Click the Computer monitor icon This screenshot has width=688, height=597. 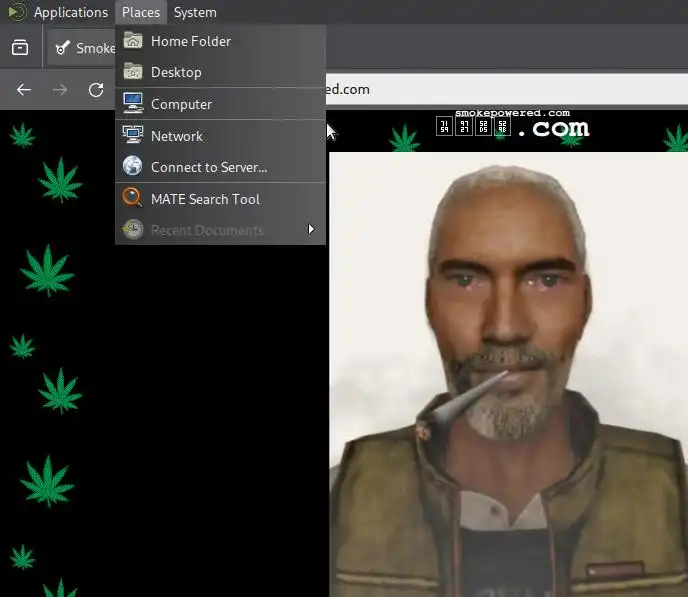pyautogui.click(x=133, y=103)
